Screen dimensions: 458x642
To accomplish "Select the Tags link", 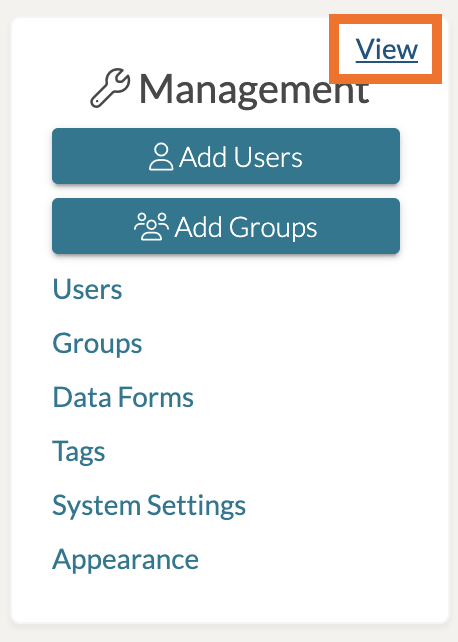I will pyautogui.click(x=79, y=452).
